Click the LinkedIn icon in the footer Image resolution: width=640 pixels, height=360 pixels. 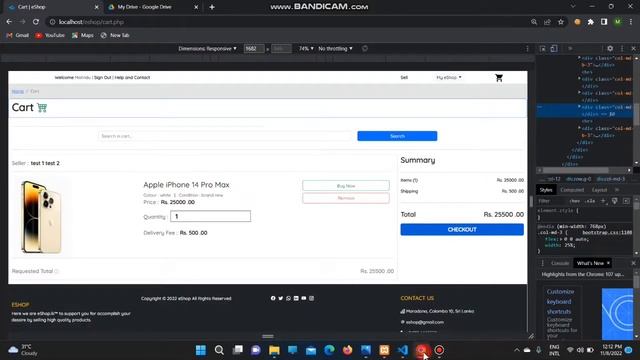point(296,298)
